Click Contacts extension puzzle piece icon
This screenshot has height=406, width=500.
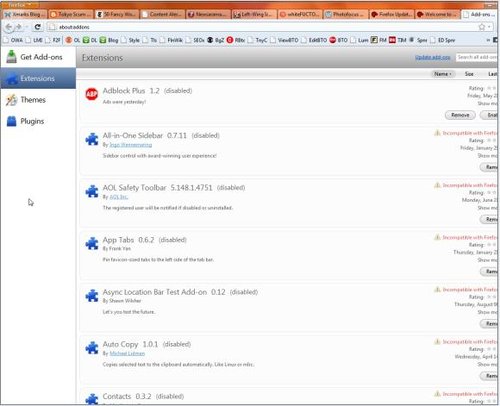coord(92,399)
